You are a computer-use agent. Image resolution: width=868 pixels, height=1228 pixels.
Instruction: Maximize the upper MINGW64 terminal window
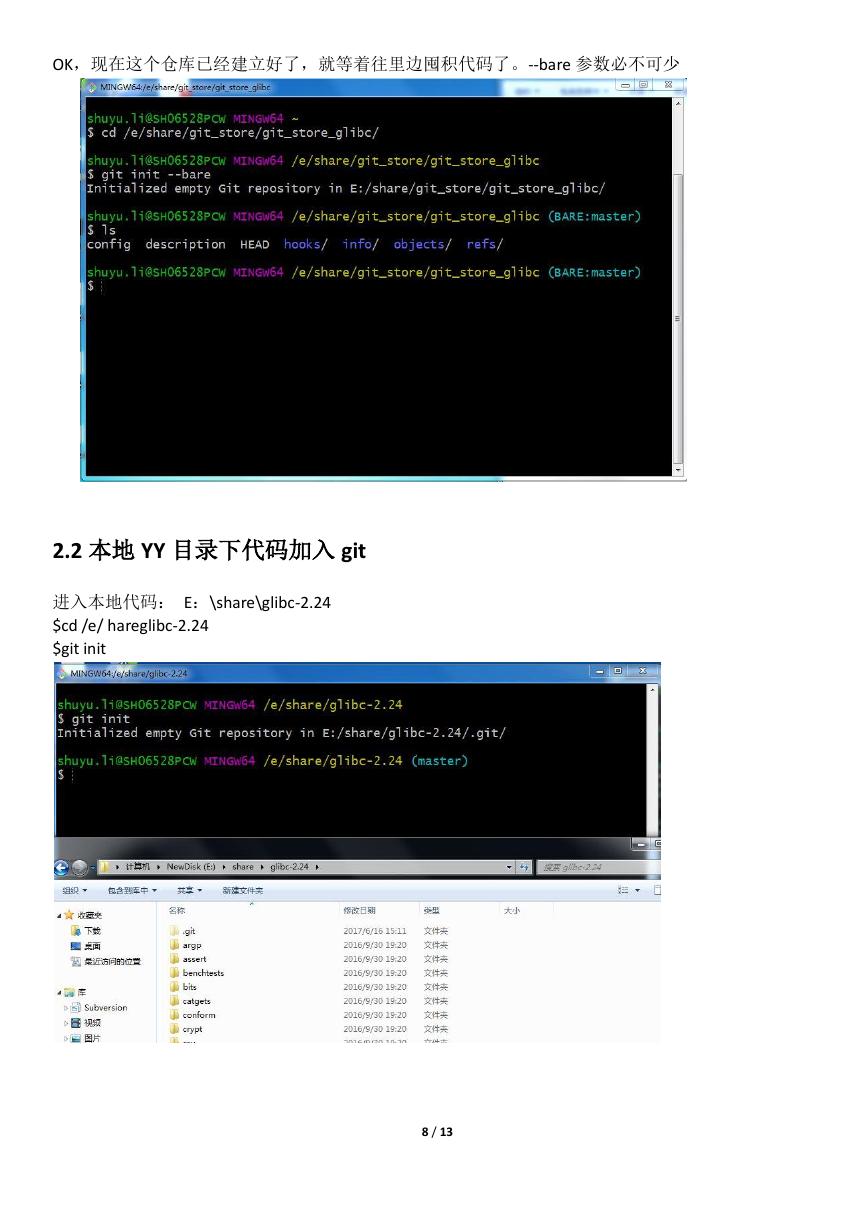pos(643,86)
